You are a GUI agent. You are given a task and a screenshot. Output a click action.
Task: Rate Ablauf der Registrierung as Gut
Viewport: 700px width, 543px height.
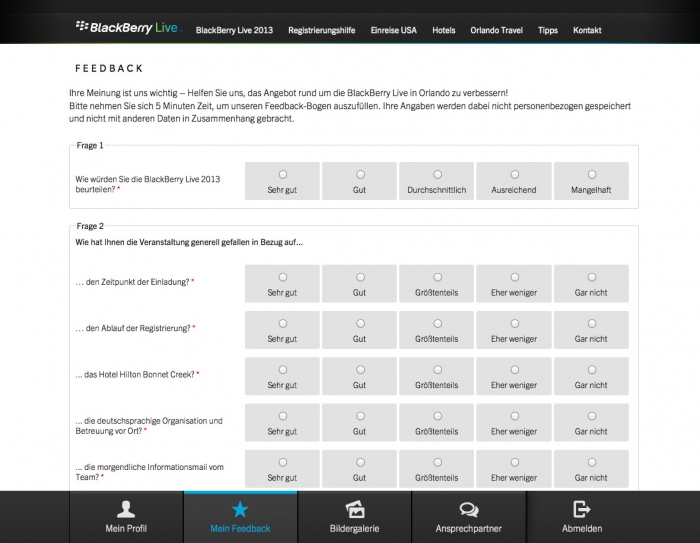pos(360,323)
